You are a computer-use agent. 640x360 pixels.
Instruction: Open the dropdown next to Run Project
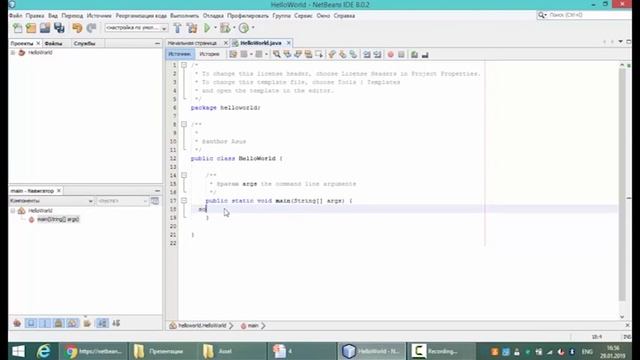click(x=215, y=28)
